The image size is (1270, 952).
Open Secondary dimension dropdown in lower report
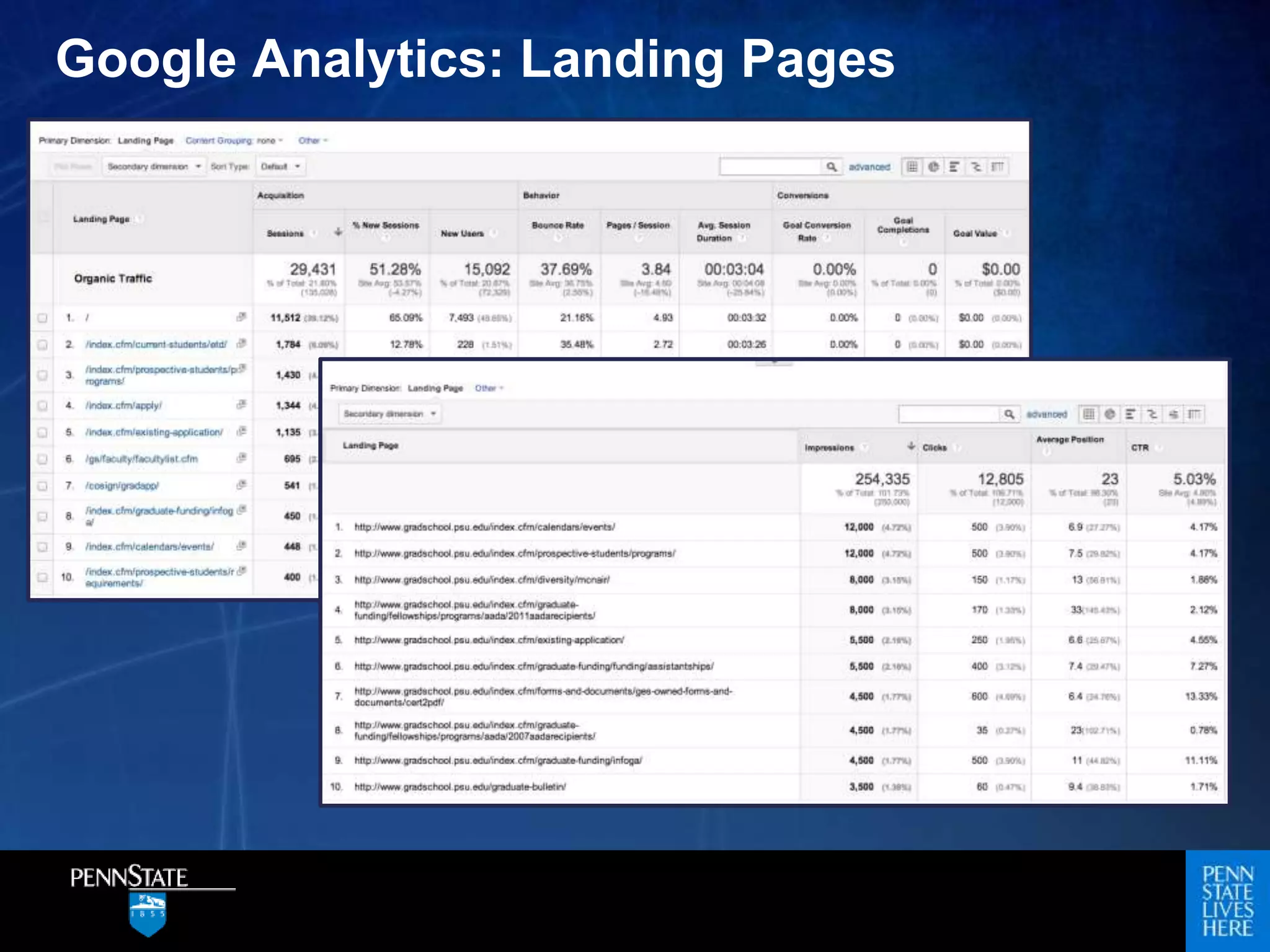click(x=390, y=414)
